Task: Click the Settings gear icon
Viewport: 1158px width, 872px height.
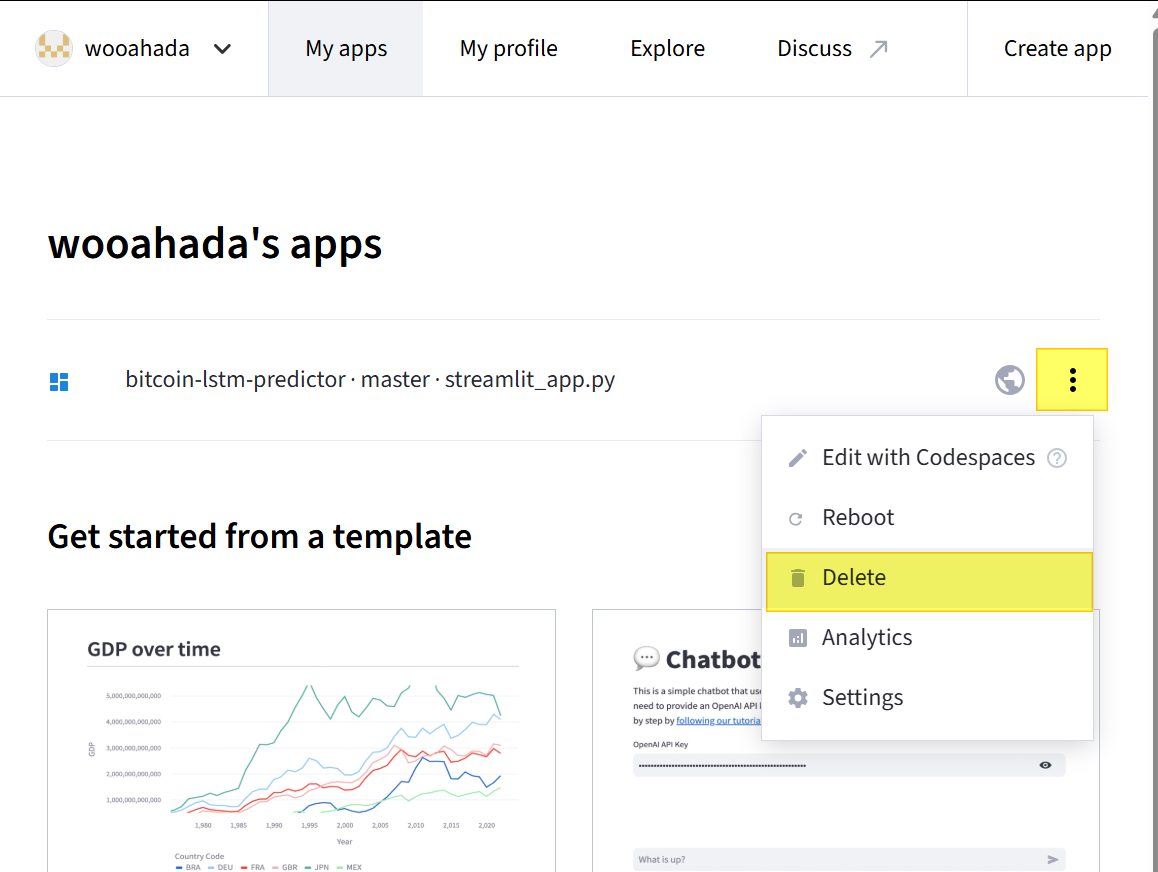Action: tap(798, 698)
